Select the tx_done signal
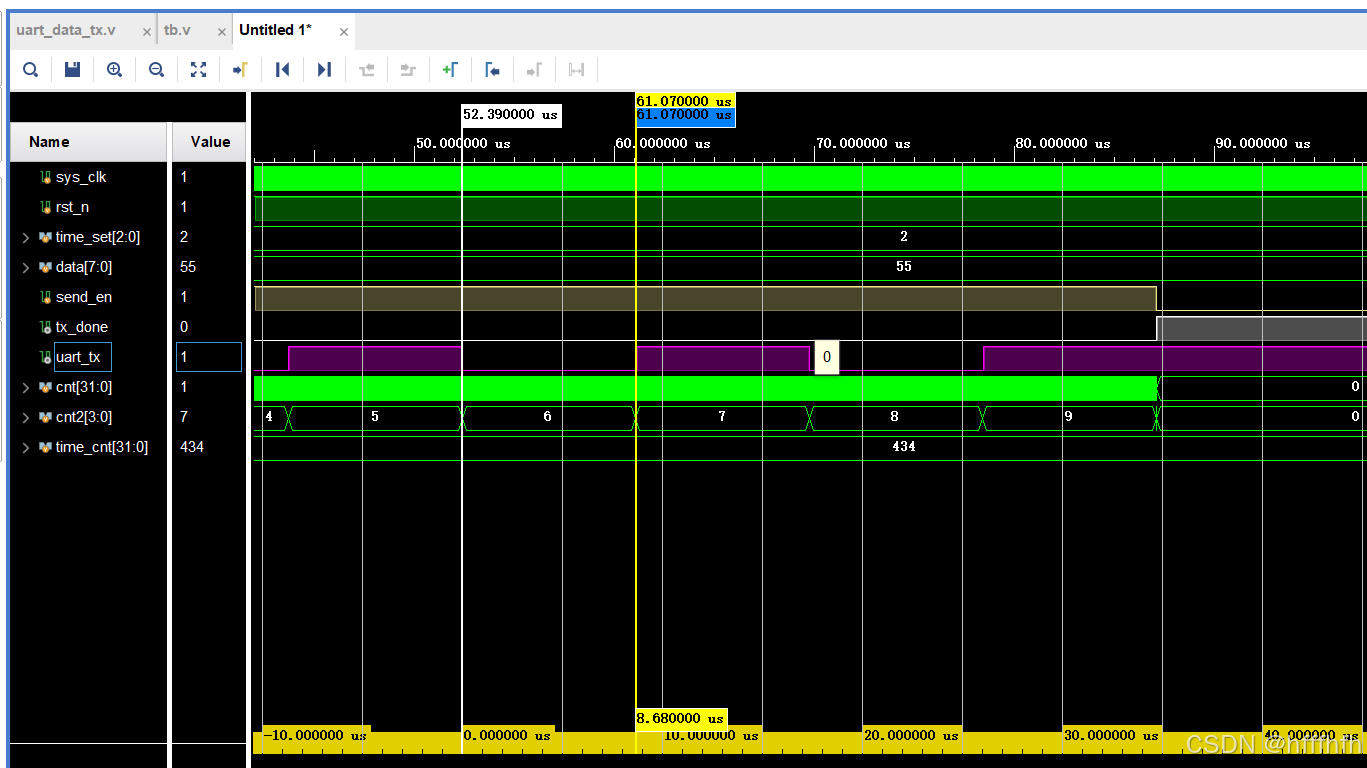This screenshot has height=768, width=1367. [x=82, y=327]
